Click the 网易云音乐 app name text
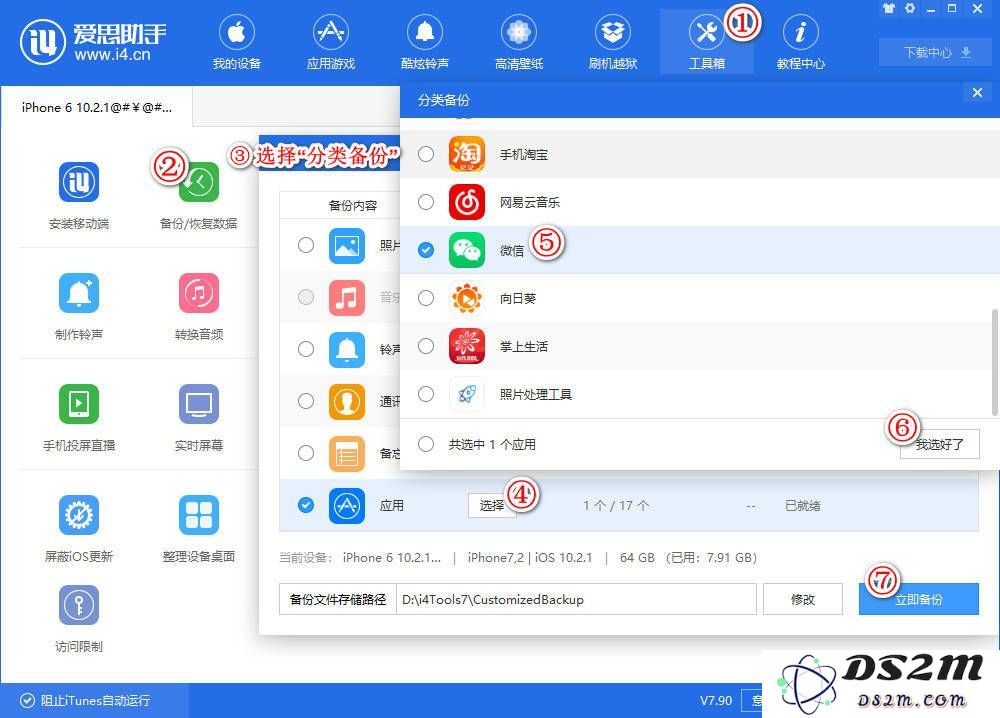This screenshot has width=1000, height=718. tap(529, 203)
